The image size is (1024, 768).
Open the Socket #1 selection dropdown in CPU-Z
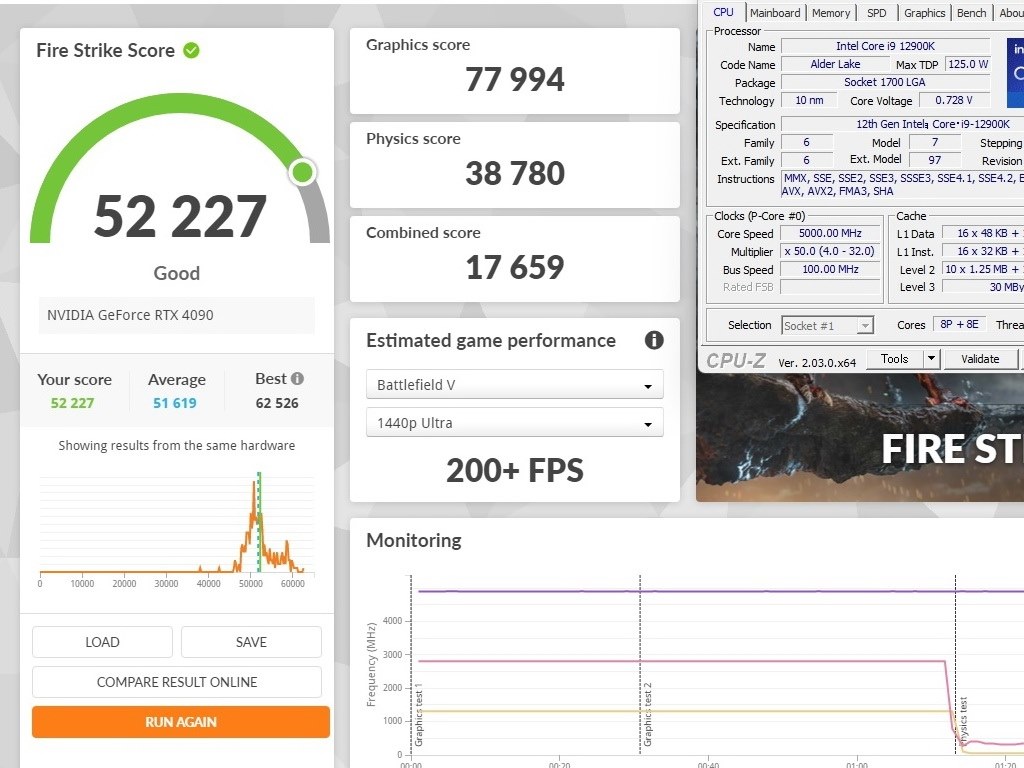pos(827,325)
